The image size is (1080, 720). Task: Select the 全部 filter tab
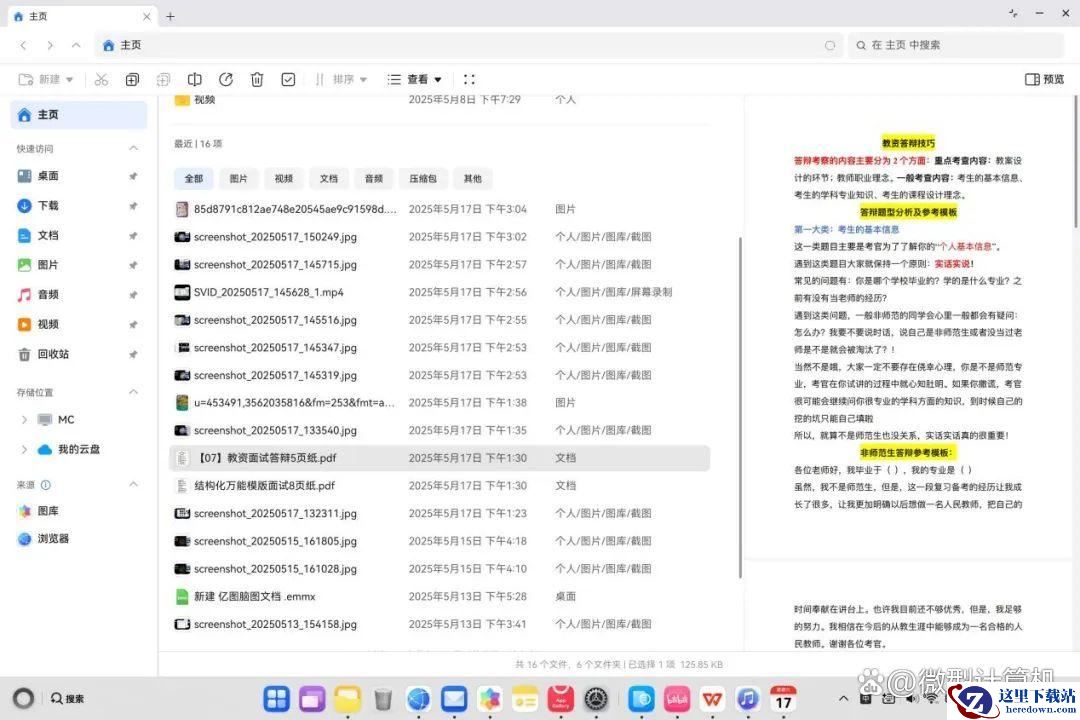click(194, 178)
